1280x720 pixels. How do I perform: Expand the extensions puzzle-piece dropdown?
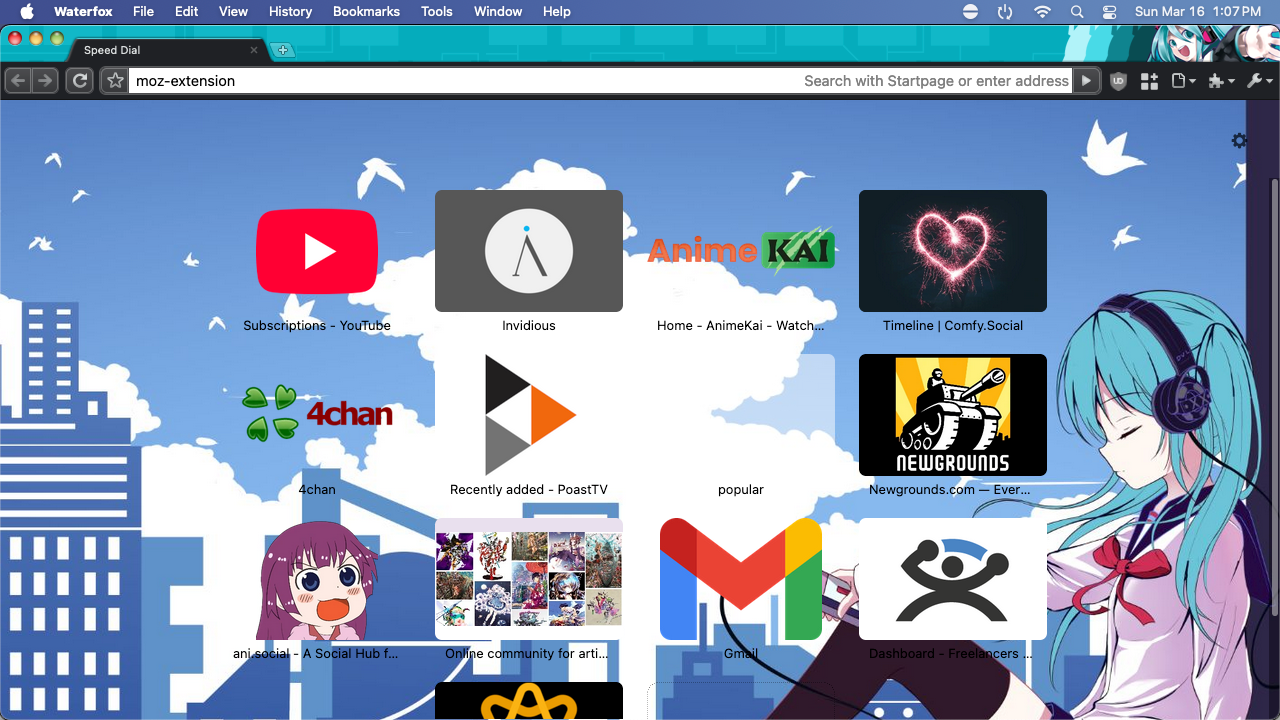[x=1221, y=81]
